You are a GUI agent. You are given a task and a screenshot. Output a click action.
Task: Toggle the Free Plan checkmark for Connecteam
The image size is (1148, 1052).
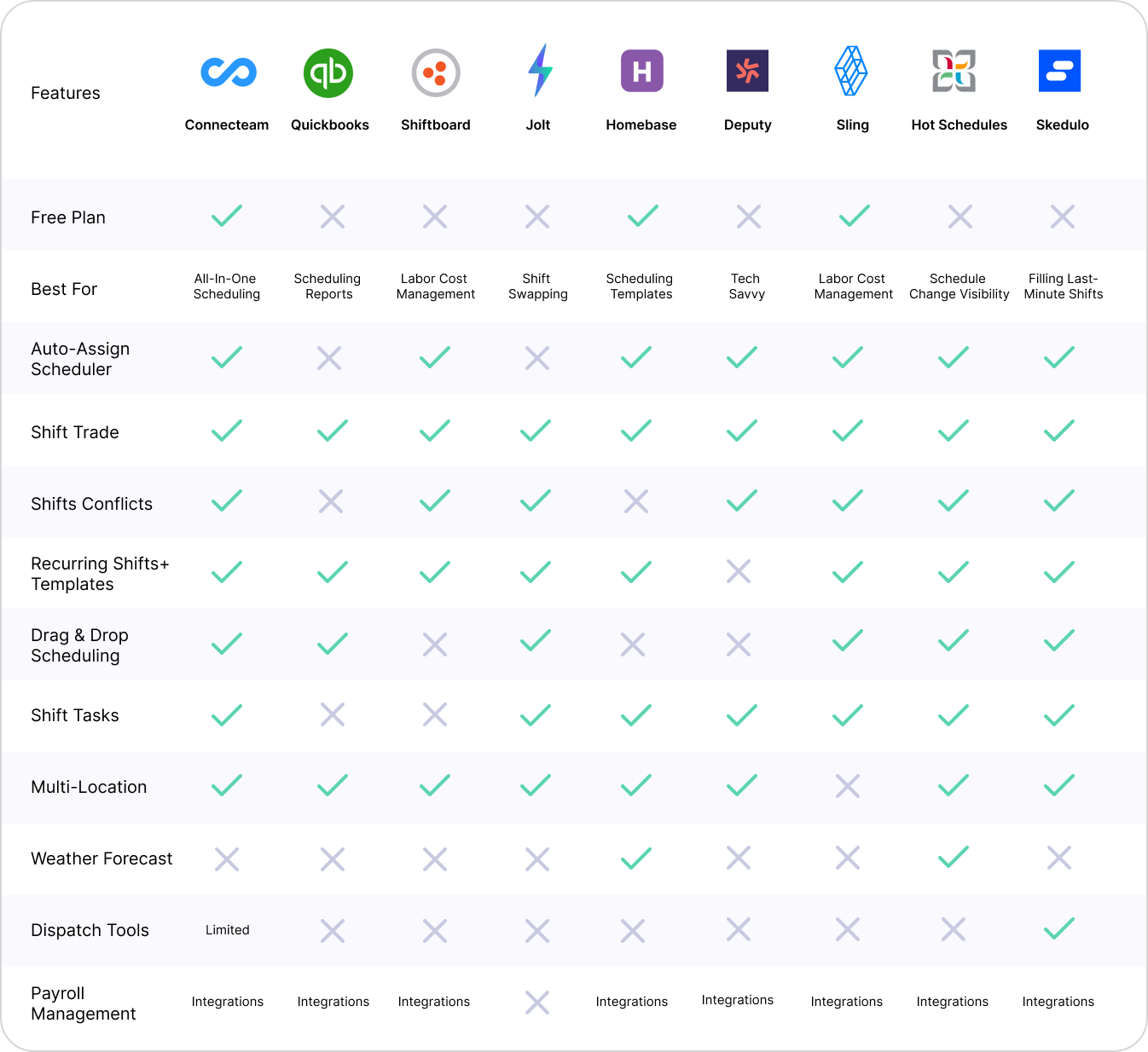pyautogui.click(x=226, y=217)
